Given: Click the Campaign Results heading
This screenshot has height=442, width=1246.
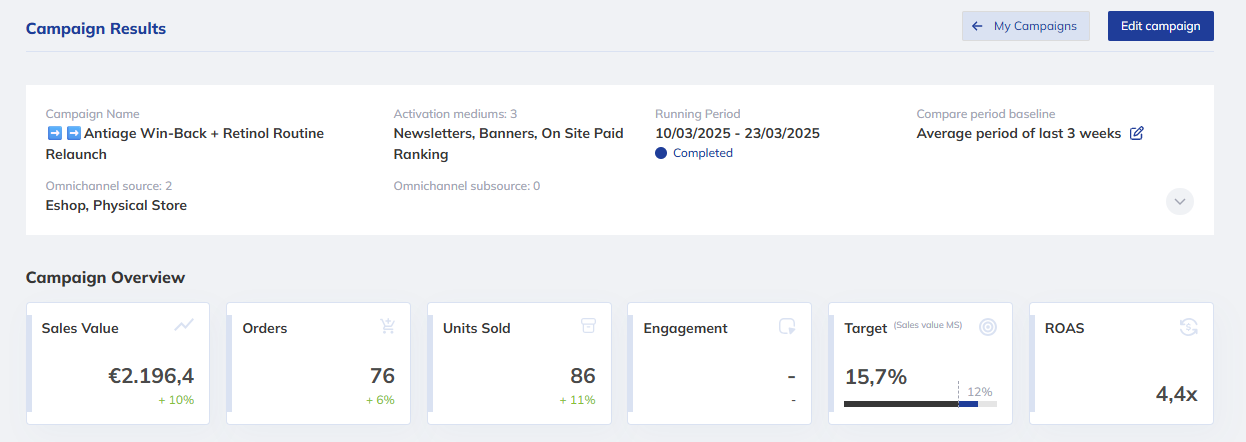Looking at the screenshot, I should click(96, 28).
